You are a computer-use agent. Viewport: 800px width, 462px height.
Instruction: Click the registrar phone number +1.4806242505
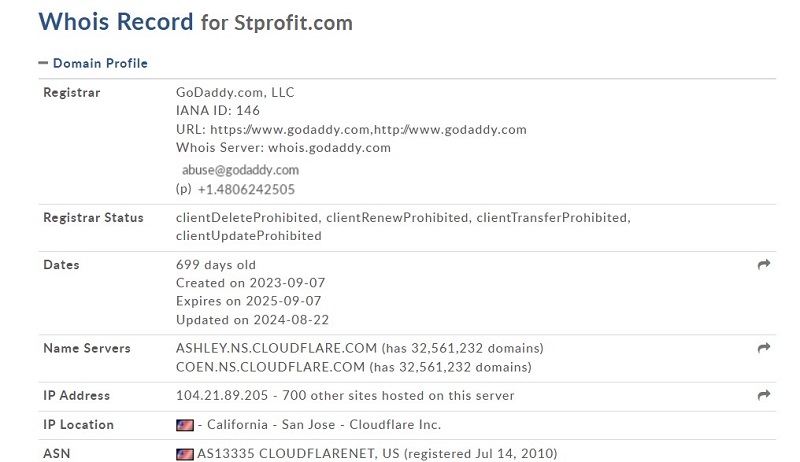click(246, 190)
